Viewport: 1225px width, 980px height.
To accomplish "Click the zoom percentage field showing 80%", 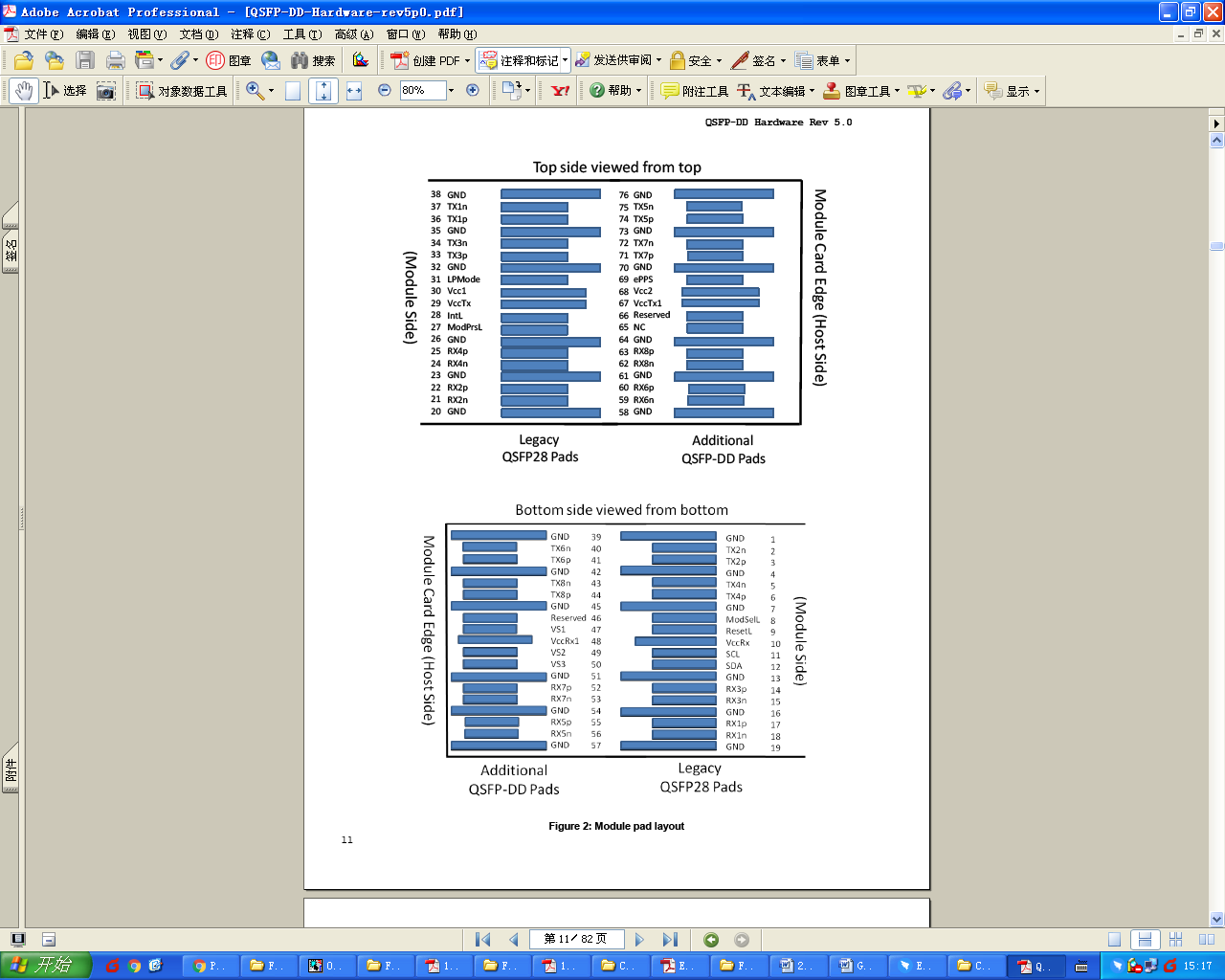I will tap(422, 91).
